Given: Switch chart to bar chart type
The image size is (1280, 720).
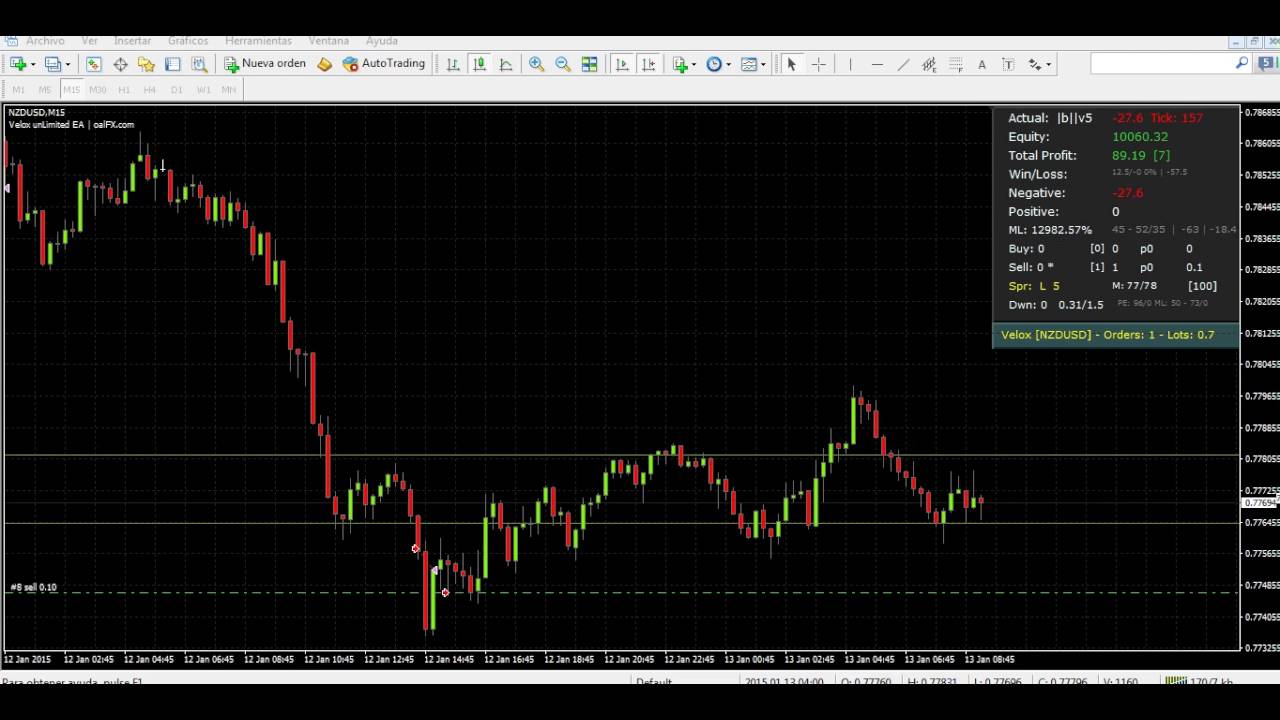Looking at the screenshot, I should pyautogui.click(x=453, y=64).
